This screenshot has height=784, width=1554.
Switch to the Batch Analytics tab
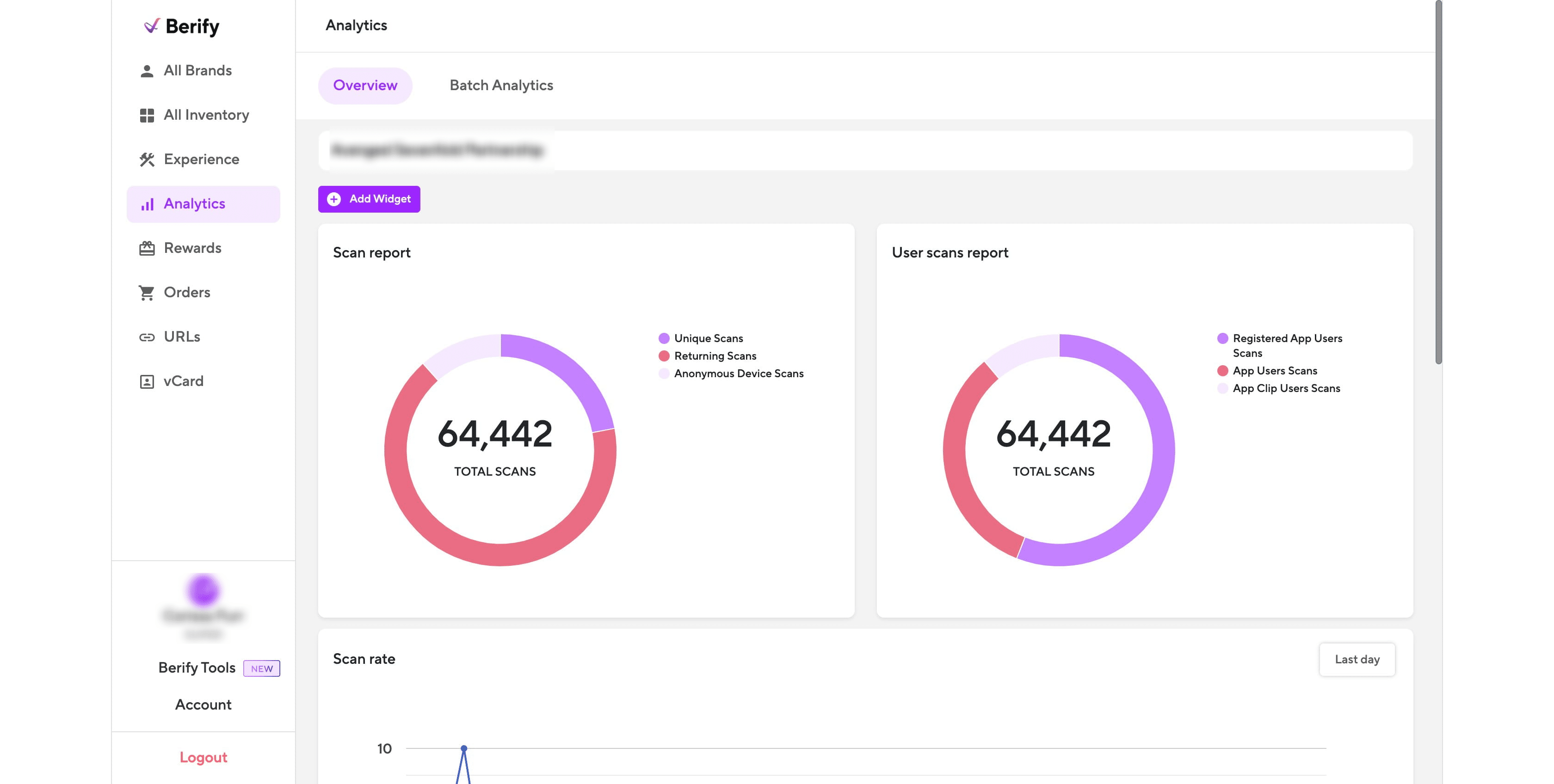pyautogui.click(x=501, y=85)
